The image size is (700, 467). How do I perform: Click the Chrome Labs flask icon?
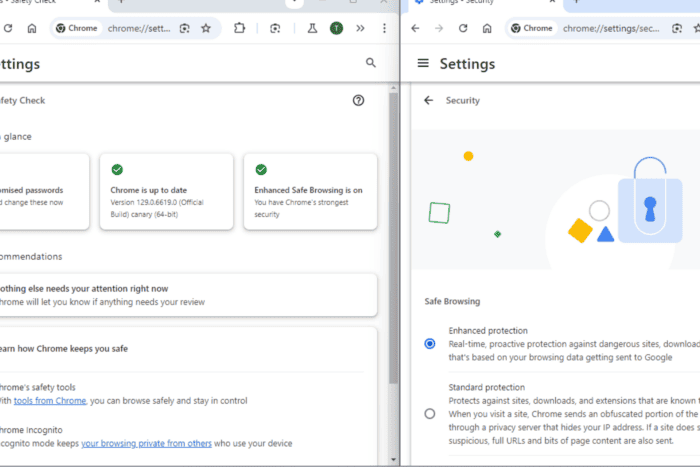[x=312, y=28]
